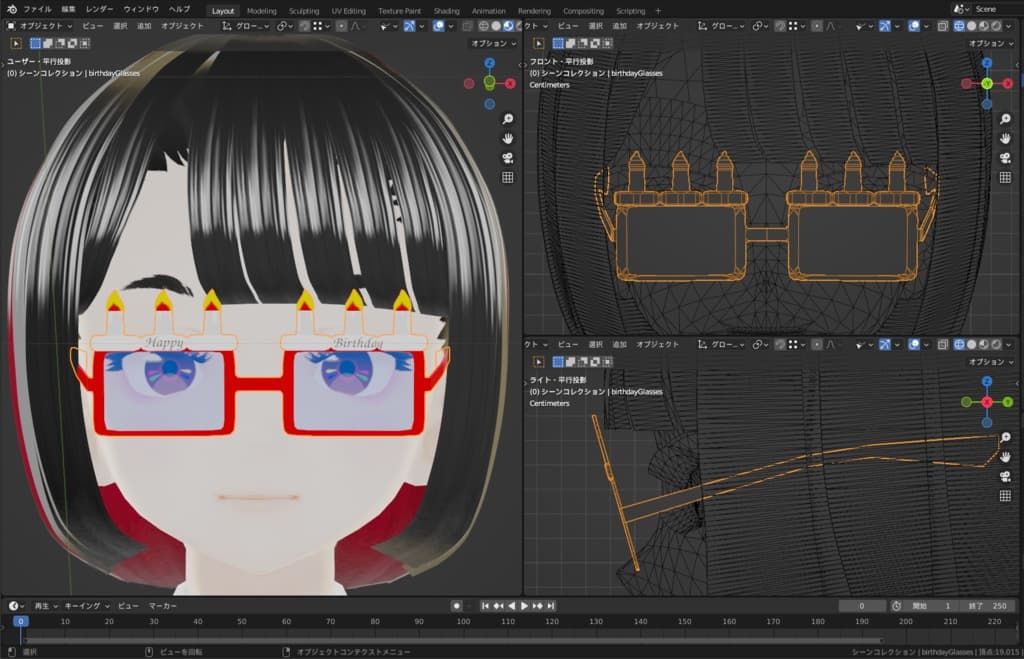Click the 追加 menu in the left viewport header
Screen dimensions: 1024x659
[144, 26]
